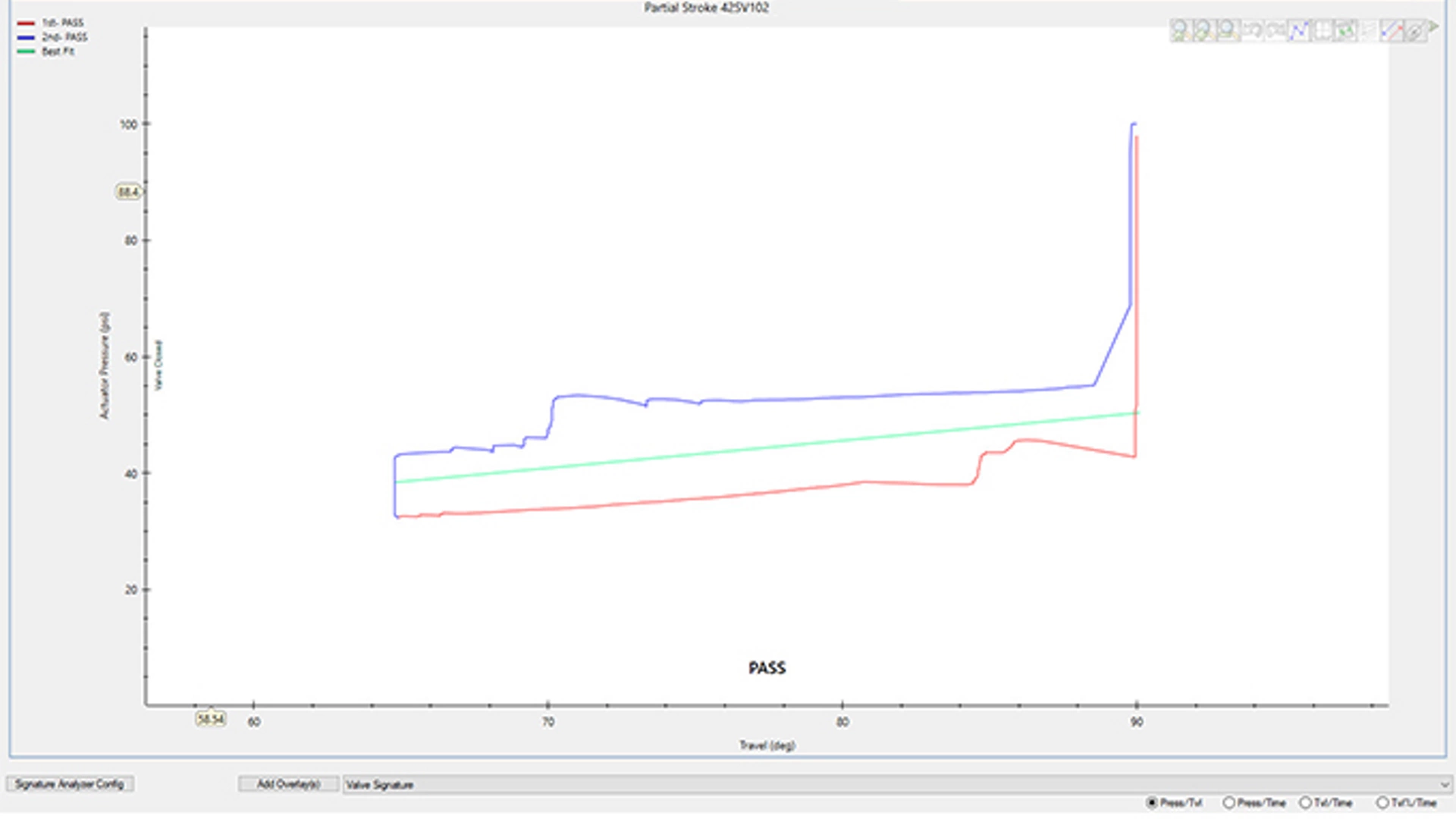
Task: Click the second zoom magnifier icon
Action: 1204,30
